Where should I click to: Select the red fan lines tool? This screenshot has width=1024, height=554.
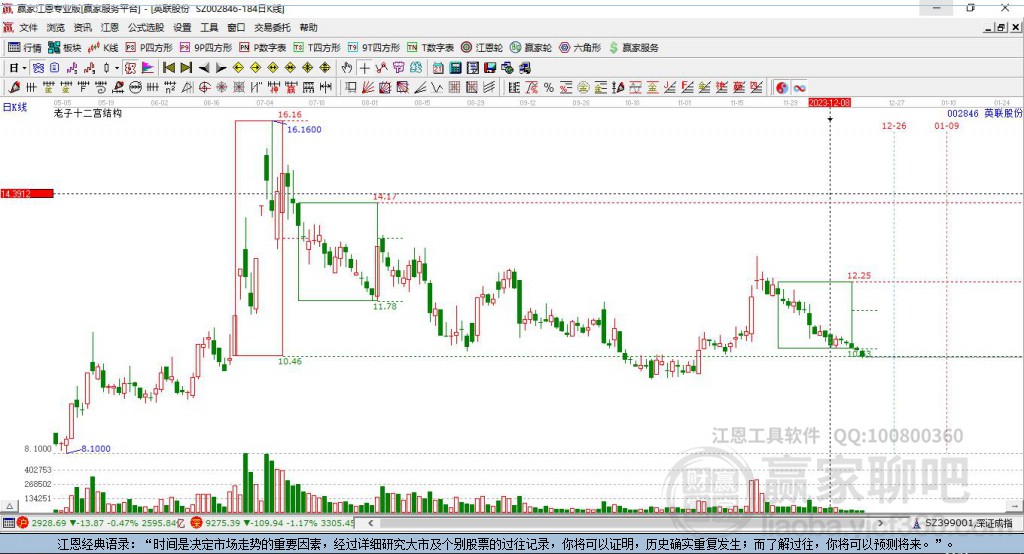[x=368, y=88]
